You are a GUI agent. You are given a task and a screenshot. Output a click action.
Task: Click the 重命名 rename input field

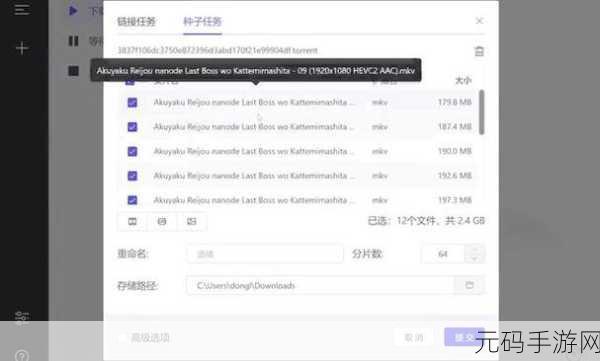[x=265, y=254]
